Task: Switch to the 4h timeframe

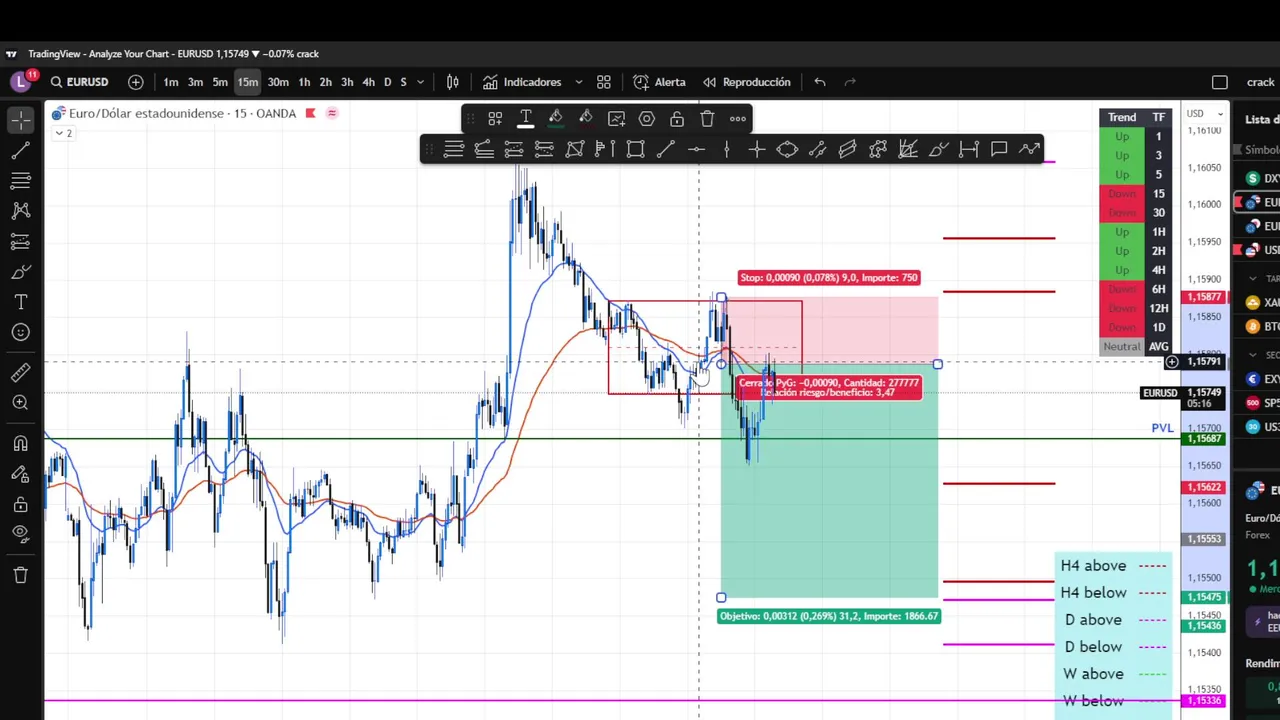Action: [x=368, y=82]
